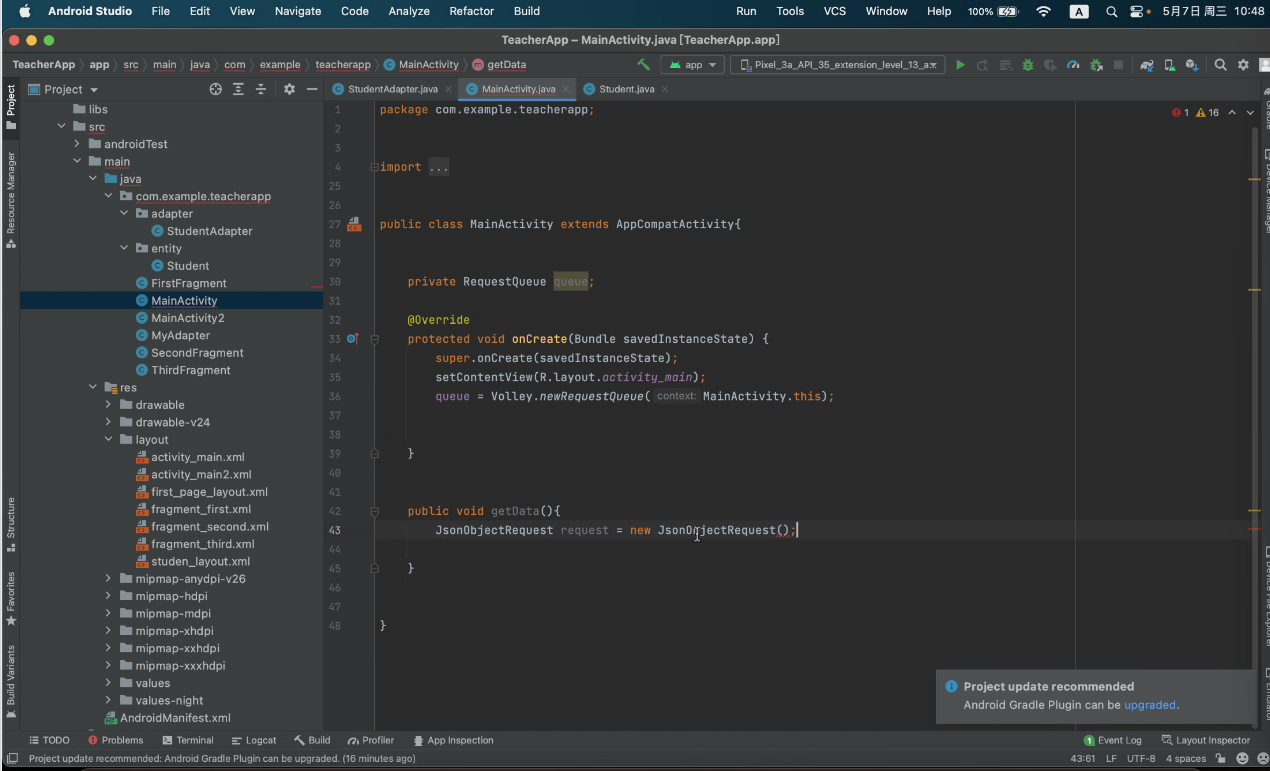
Task: Run the app with the green play icon
Action: coord(960,65)
